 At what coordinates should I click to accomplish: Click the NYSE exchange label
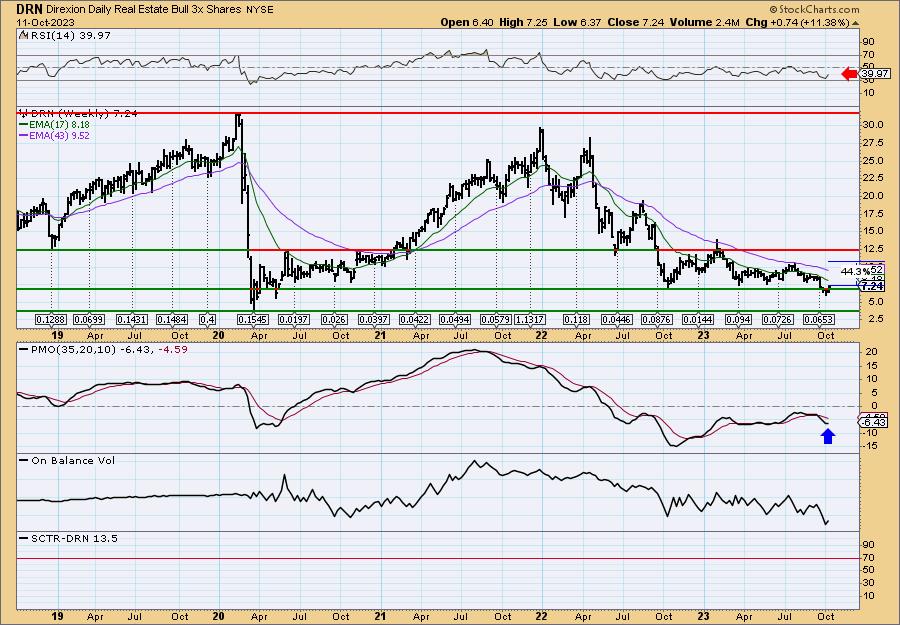pyautogui.click(x=259, y=10)
